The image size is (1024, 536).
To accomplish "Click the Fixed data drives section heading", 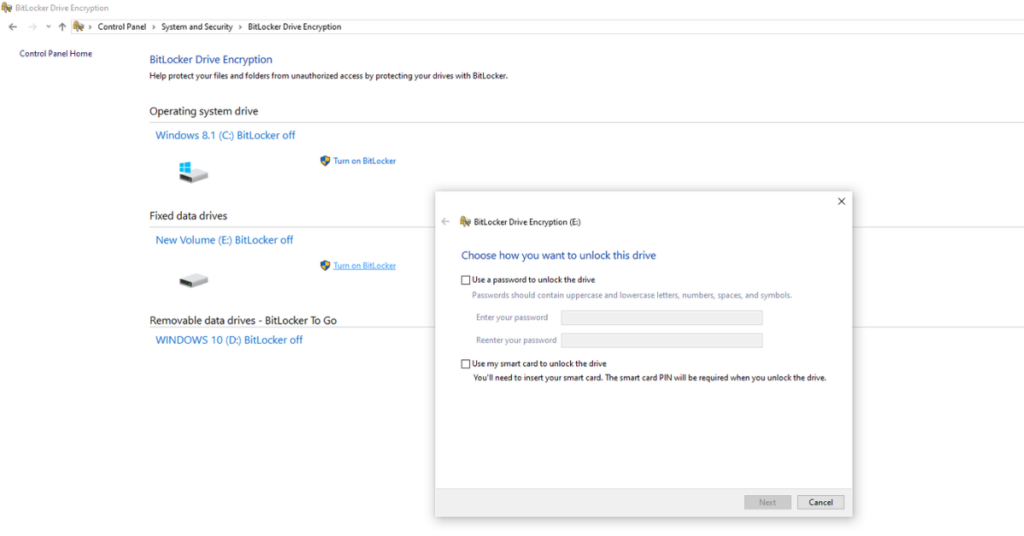I will tap(188, 215).
